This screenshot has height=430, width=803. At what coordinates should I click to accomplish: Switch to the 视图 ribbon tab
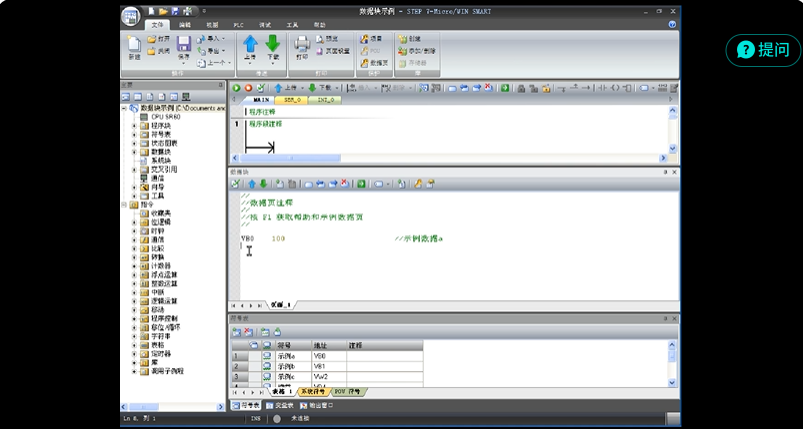click(213, 23)
